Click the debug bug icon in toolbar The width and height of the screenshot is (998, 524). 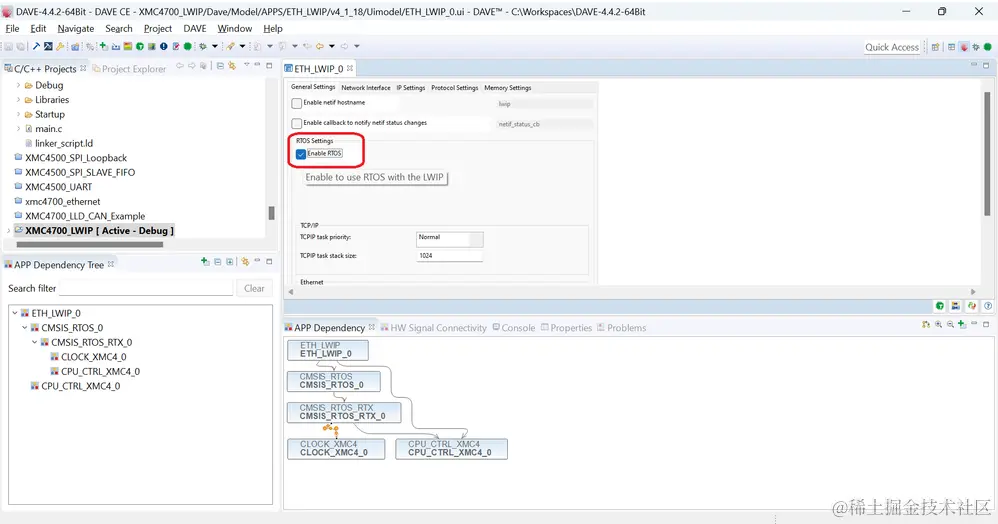point(202,46)
